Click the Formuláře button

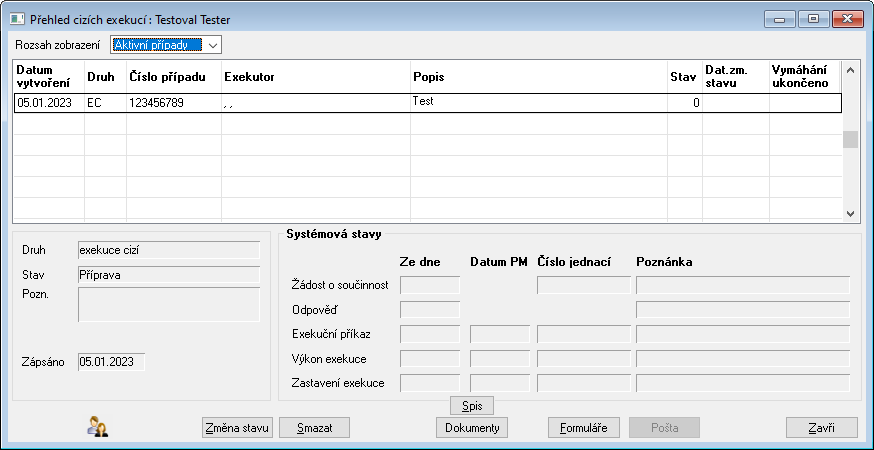coord(584,428)
